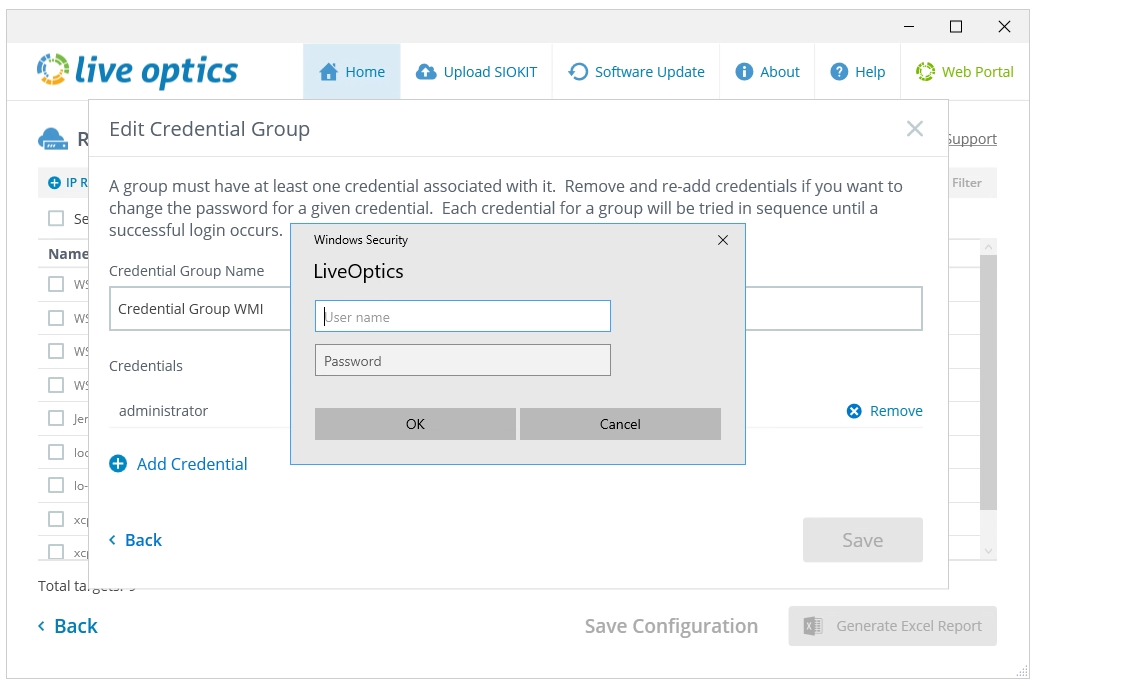Minimize the Live Optics window
1137x686 pixels.
point(909,27)
